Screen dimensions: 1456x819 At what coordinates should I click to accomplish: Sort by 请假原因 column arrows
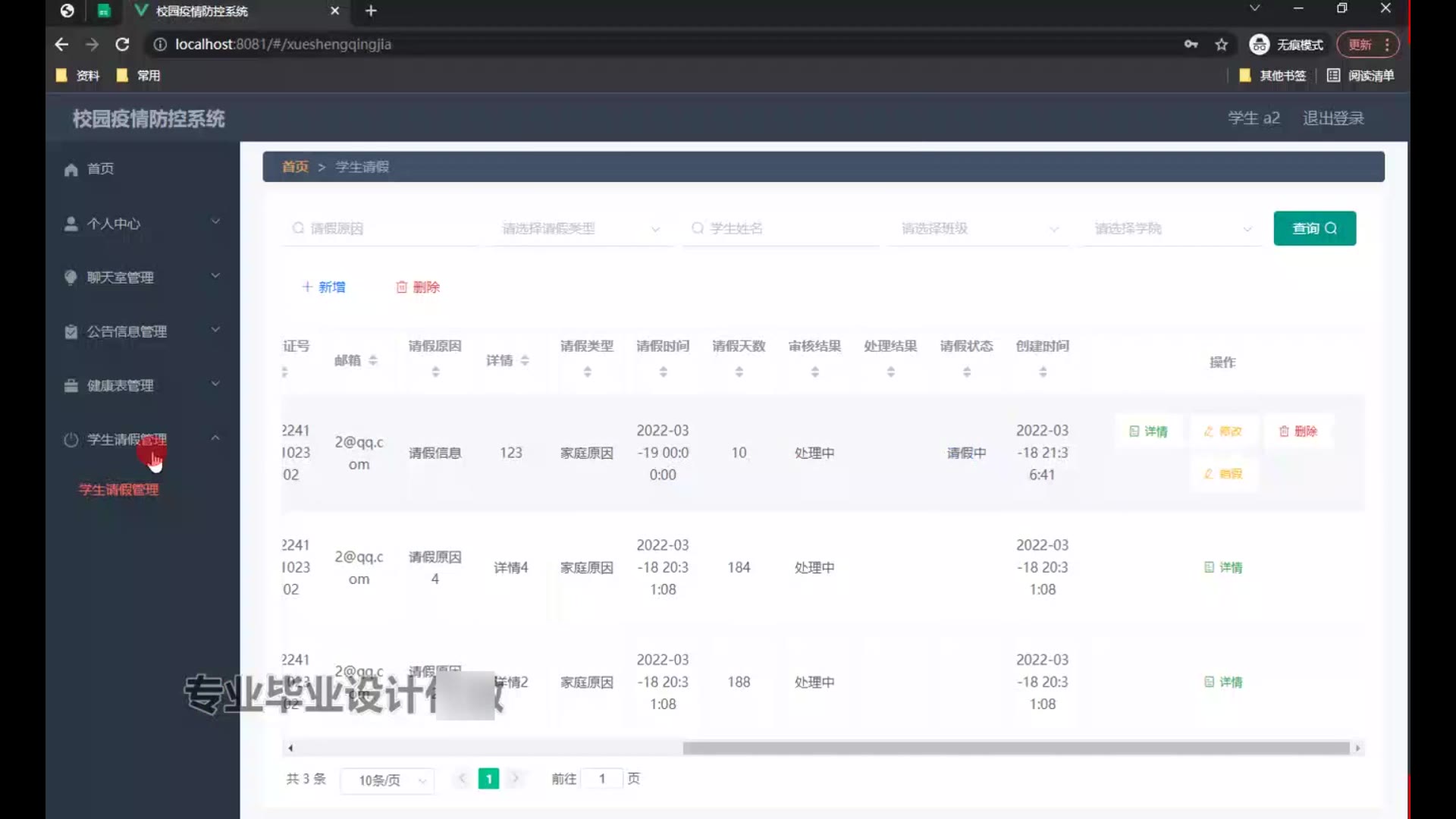pyautogui.click(x=435, y=372)
